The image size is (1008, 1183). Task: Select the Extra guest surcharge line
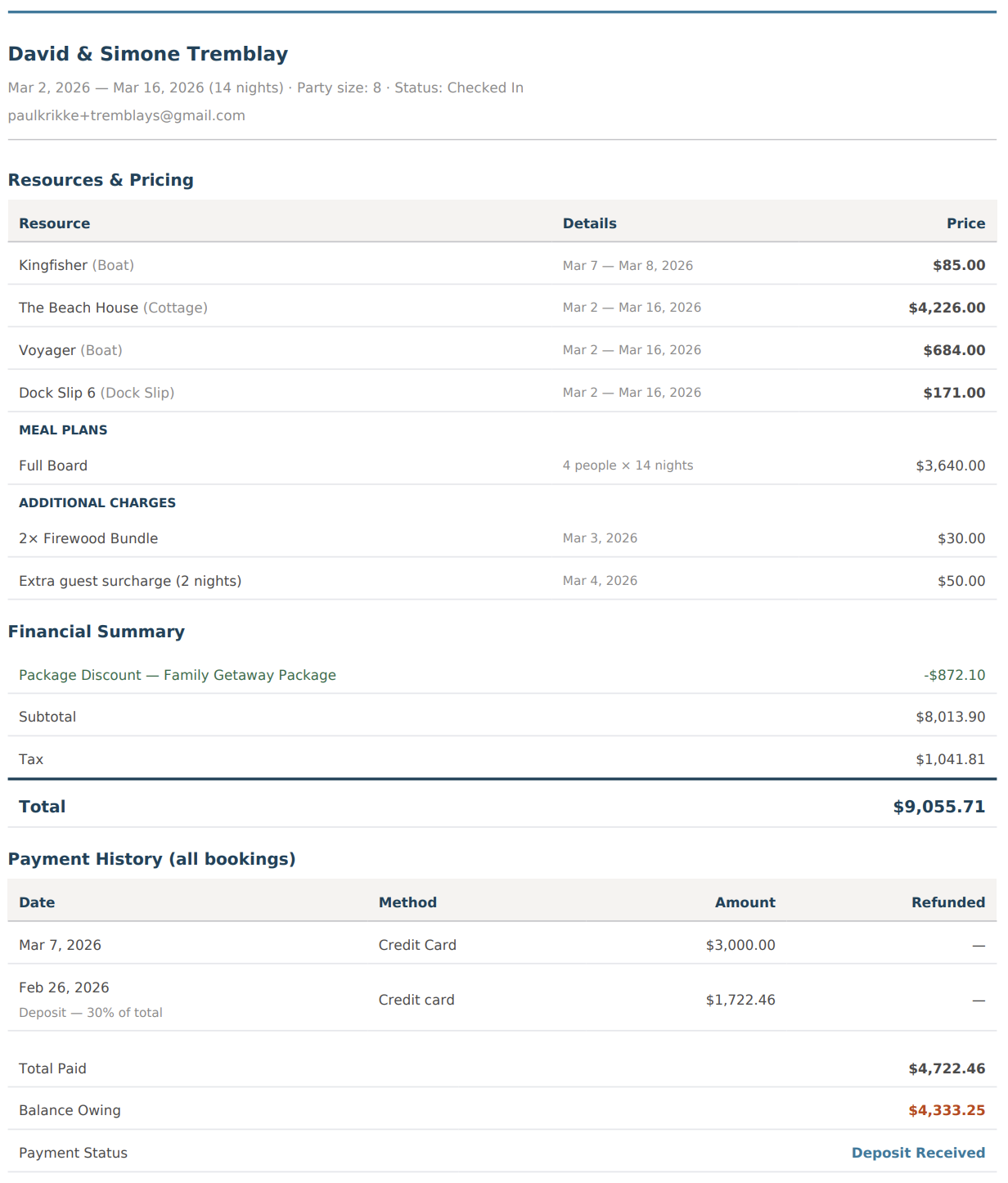point(130,581)
